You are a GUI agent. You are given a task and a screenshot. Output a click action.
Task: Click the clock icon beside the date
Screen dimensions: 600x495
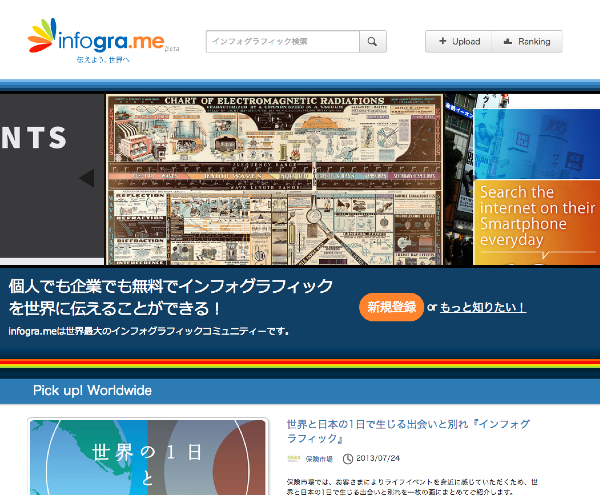(347, 459)
